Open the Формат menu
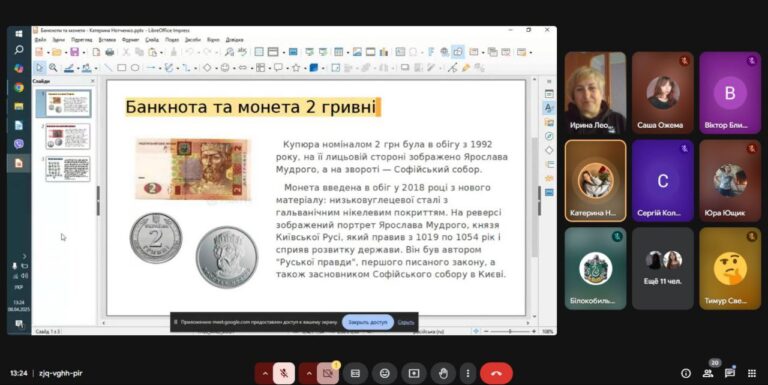Viewport: 768px width, 385px height. coord(131,40)
